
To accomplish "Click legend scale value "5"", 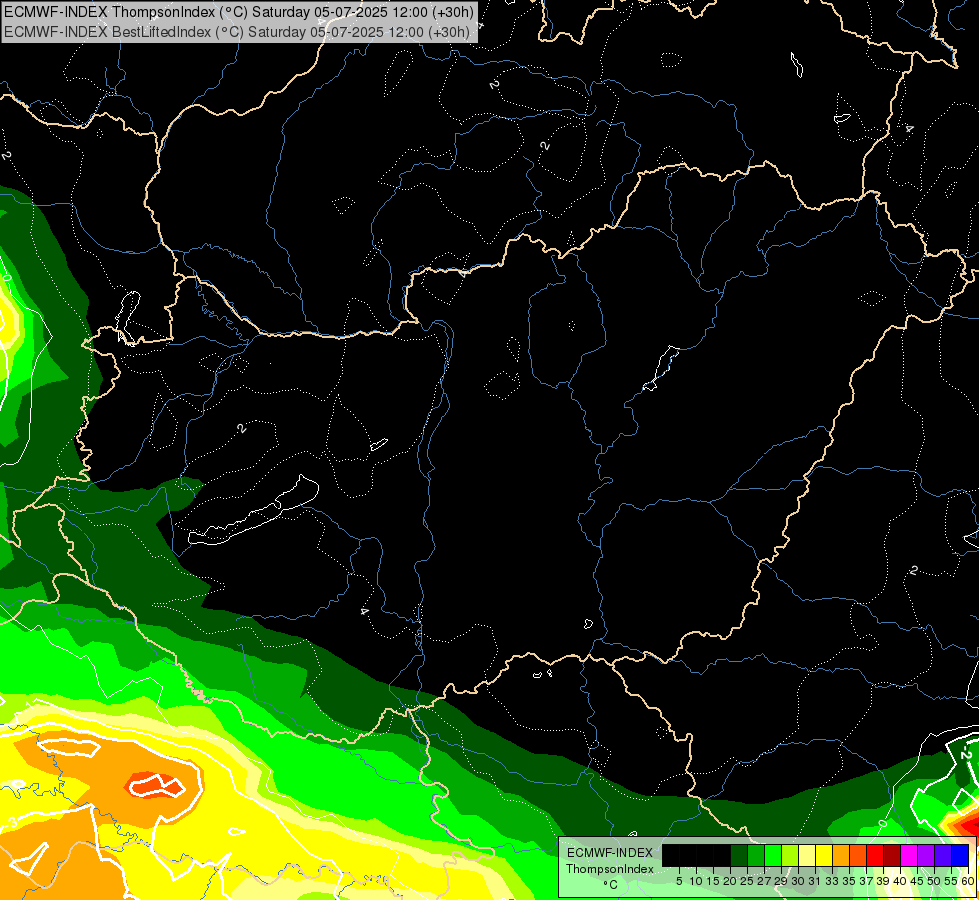I will click(679, 881).
